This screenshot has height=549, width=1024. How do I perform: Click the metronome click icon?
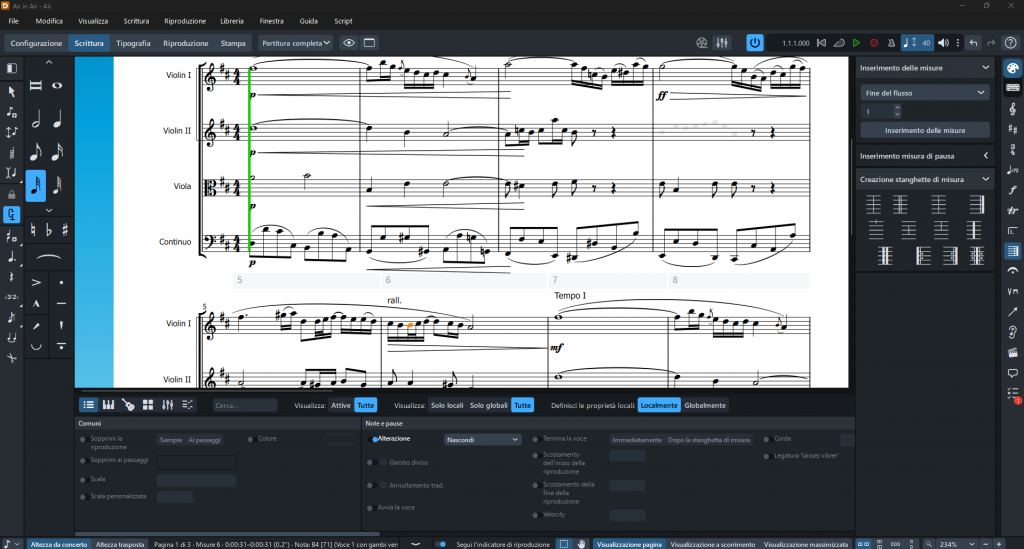891,43
